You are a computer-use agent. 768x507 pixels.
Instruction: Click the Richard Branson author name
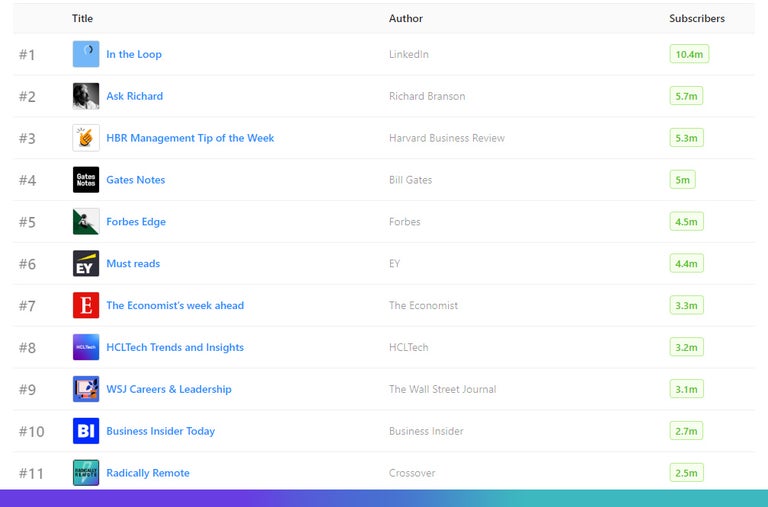point(427,96)
